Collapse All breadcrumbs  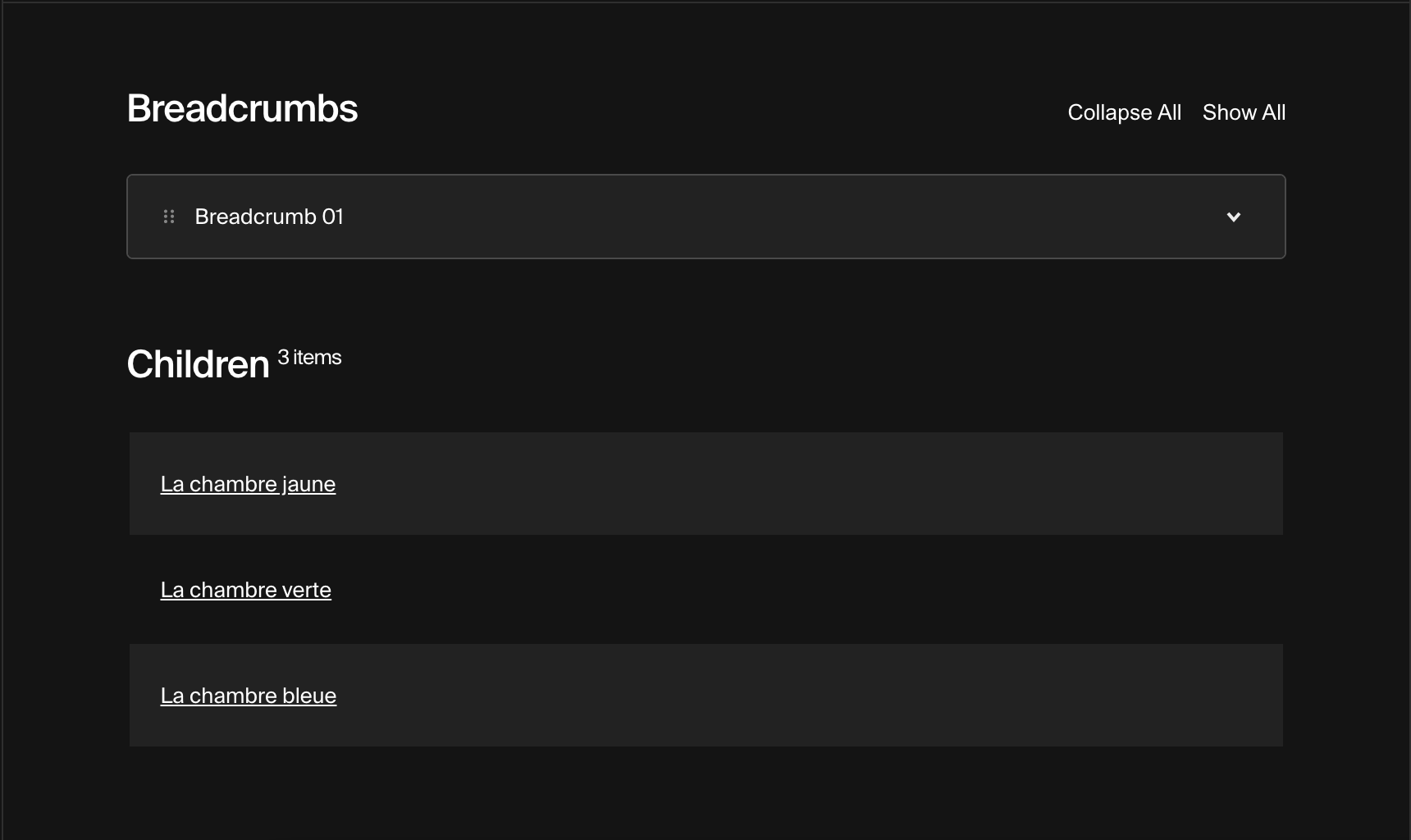tap(1124, 112)
